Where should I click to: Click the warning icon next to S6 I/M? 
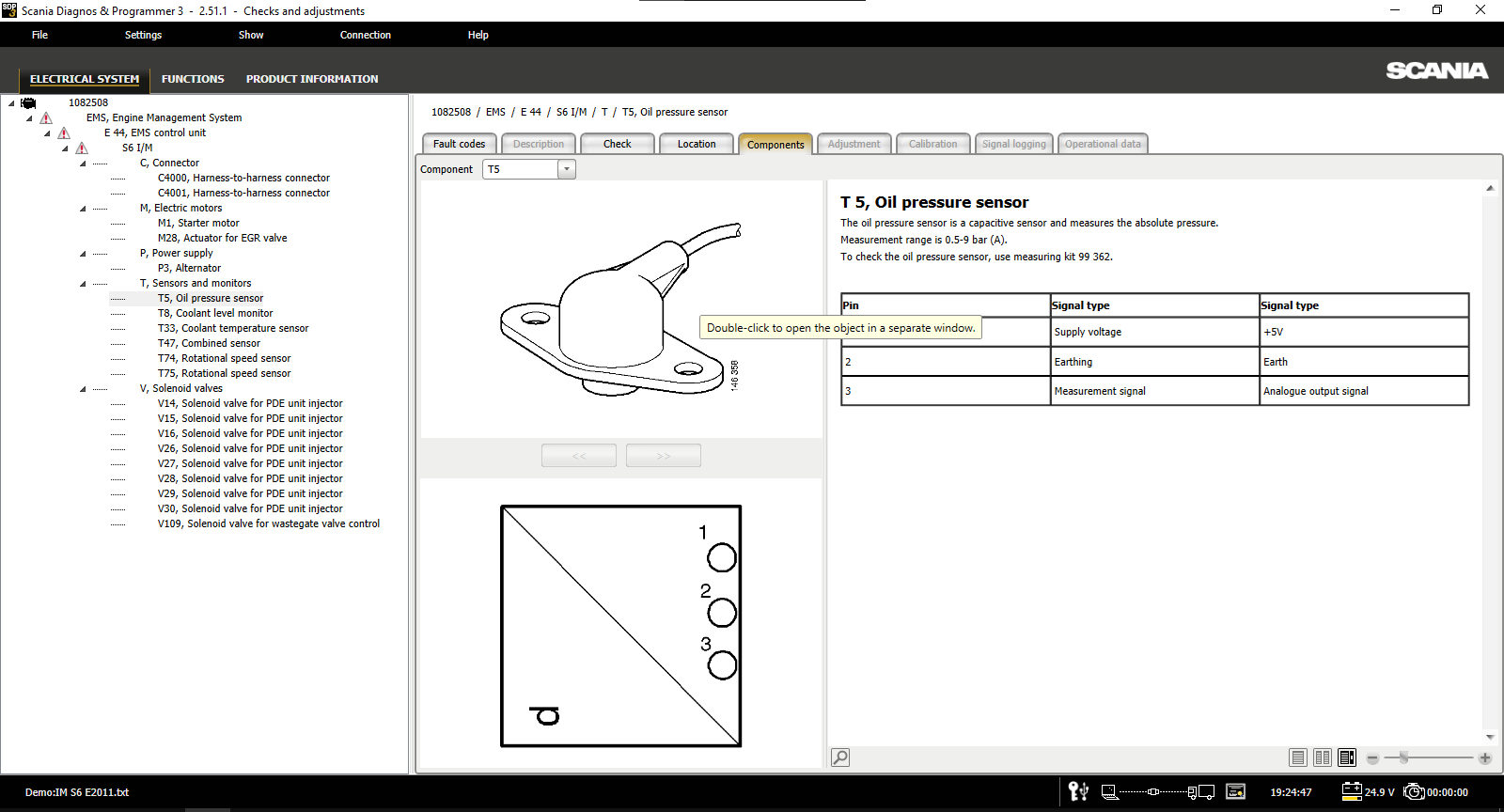pyautogui.click(x=82, y=148)
